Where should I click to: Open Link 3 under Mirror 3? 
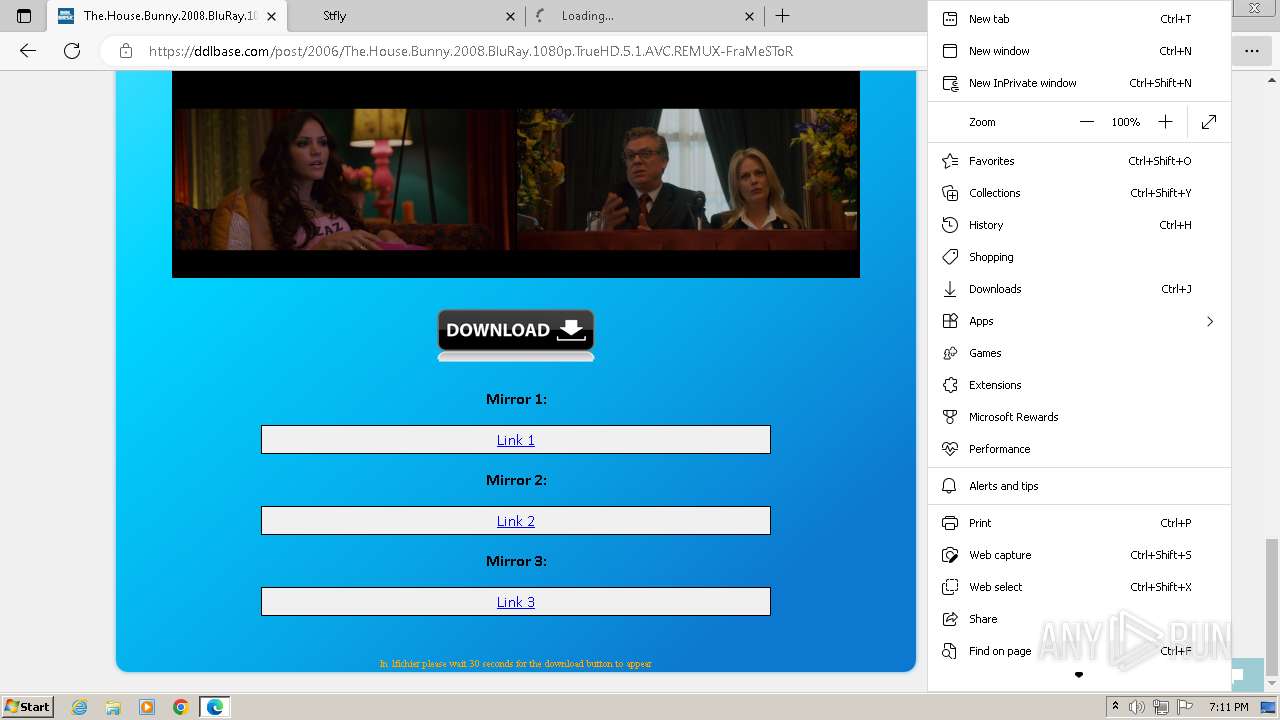(516, 602)
